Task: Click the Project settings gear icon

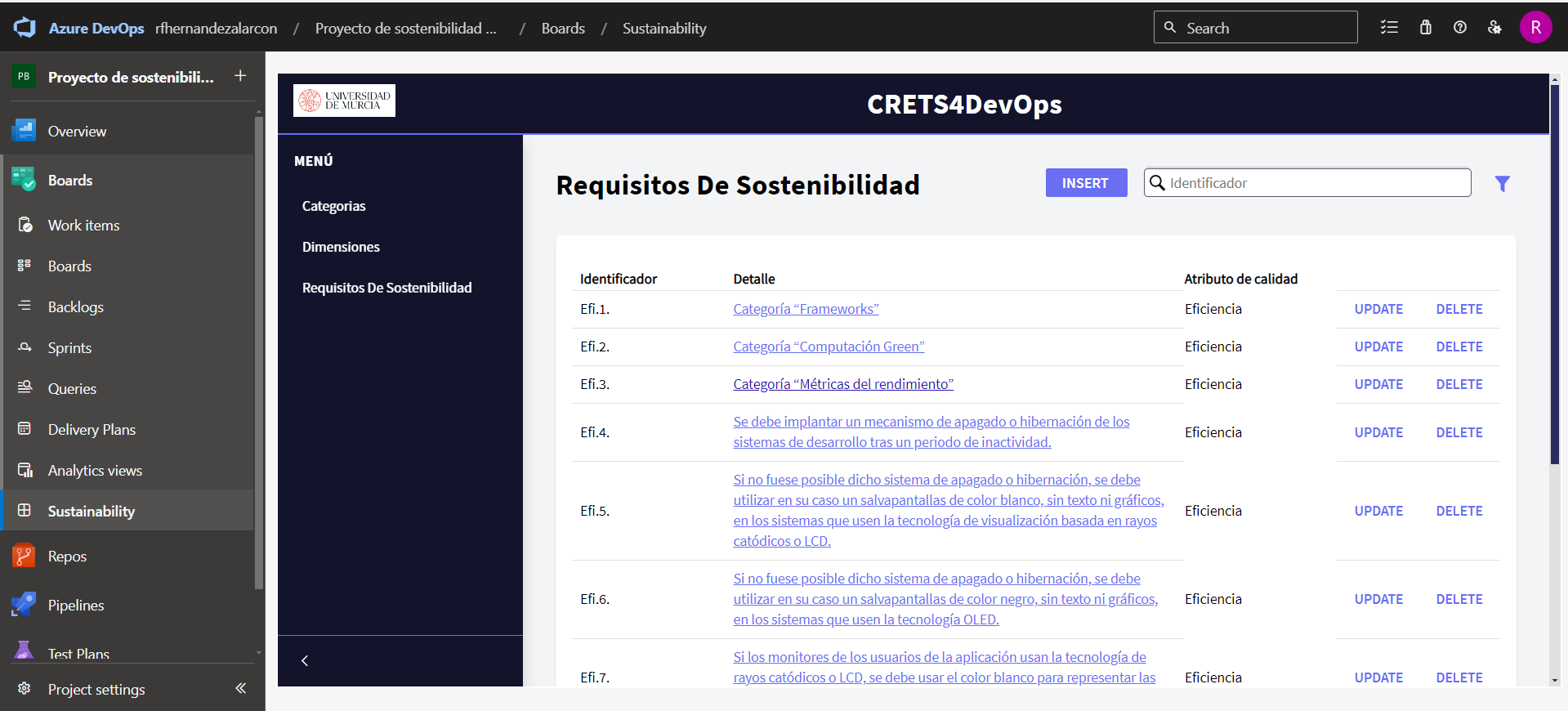Action: (x=25, y=689)
